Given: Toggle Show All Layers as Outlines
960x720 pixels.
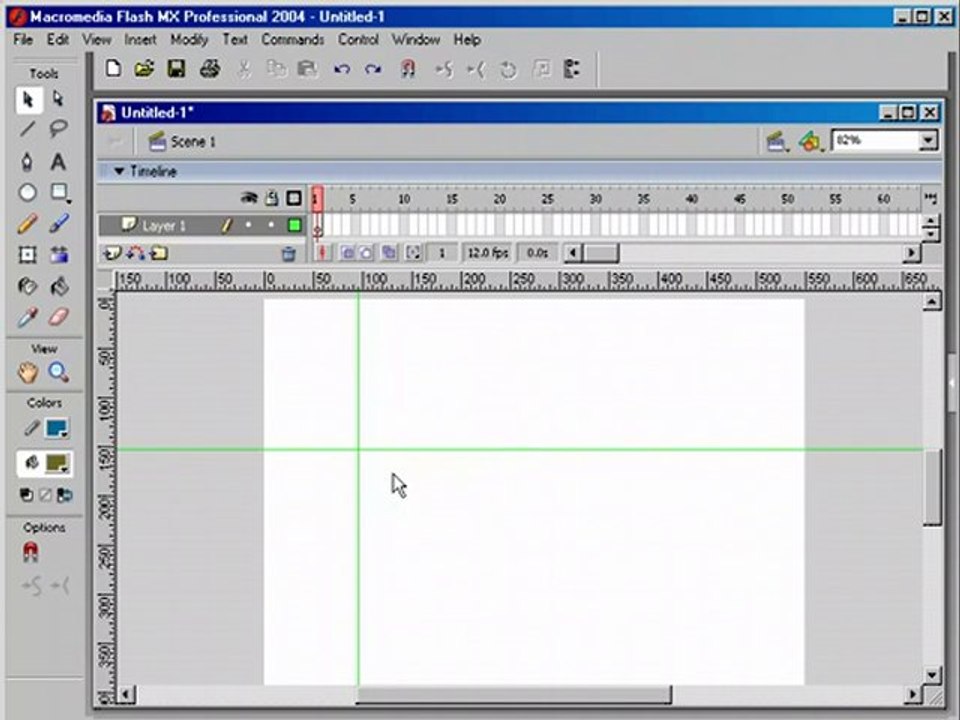Looking at the screenshot, I should point(294,198).
